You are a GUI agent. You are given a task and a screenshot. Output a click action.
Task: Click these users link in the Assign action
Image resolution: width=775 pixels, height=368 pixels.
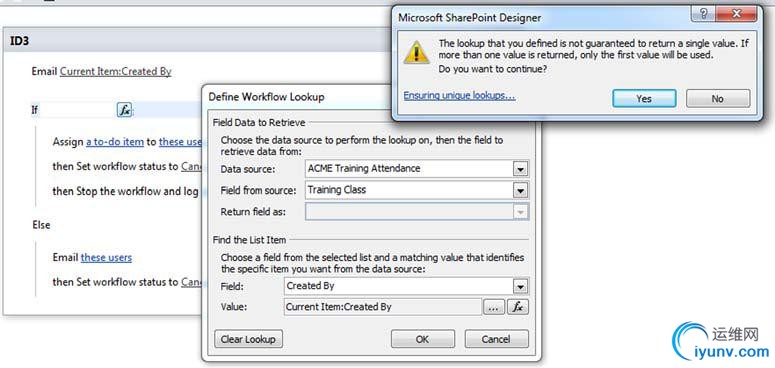click(180, 142)
